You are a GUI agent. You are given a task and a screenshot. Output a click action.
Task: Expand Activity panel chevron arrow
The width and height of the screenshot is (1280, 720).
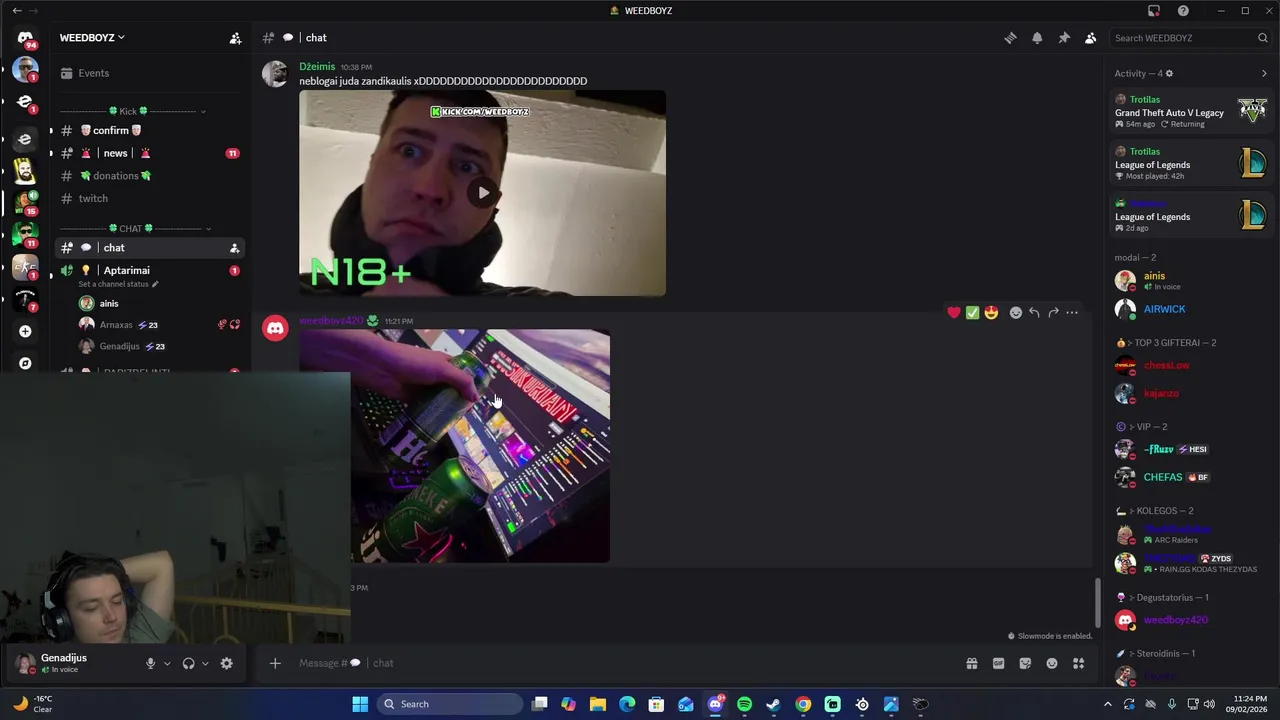[1264, 74]
